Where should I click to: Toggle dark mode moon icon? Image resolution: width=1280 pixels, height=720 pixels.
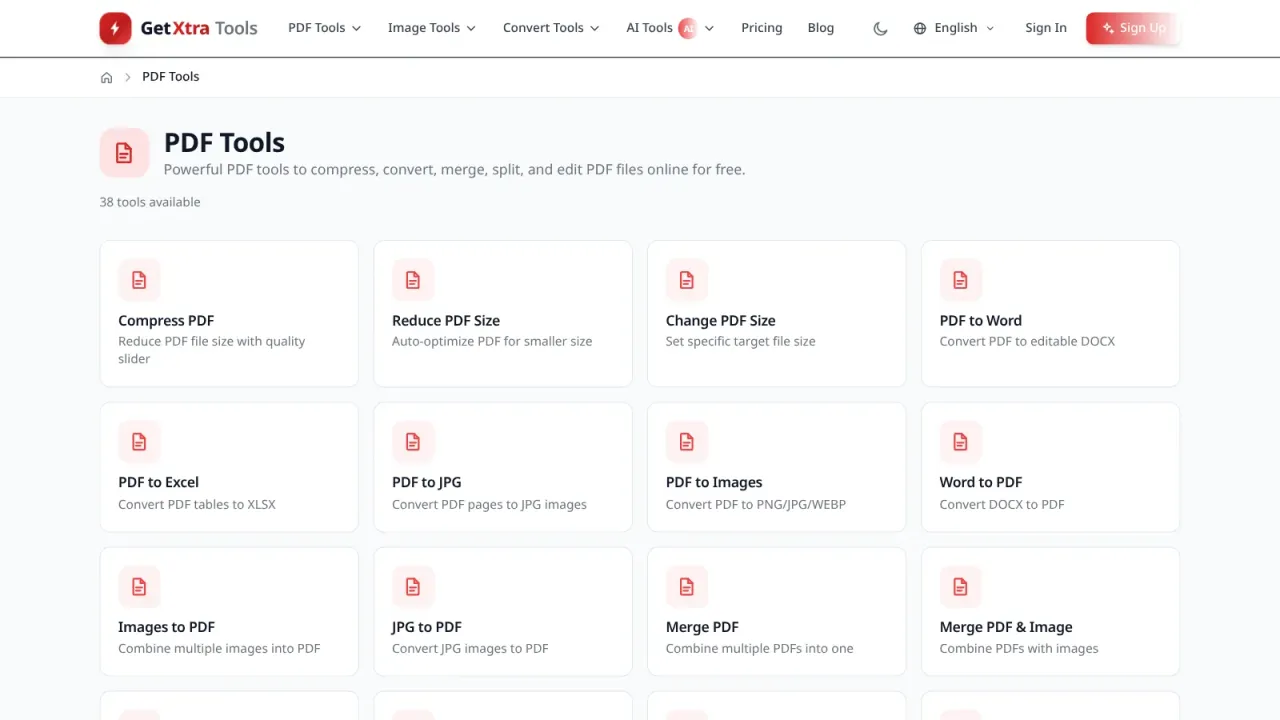tap(880, 28)
